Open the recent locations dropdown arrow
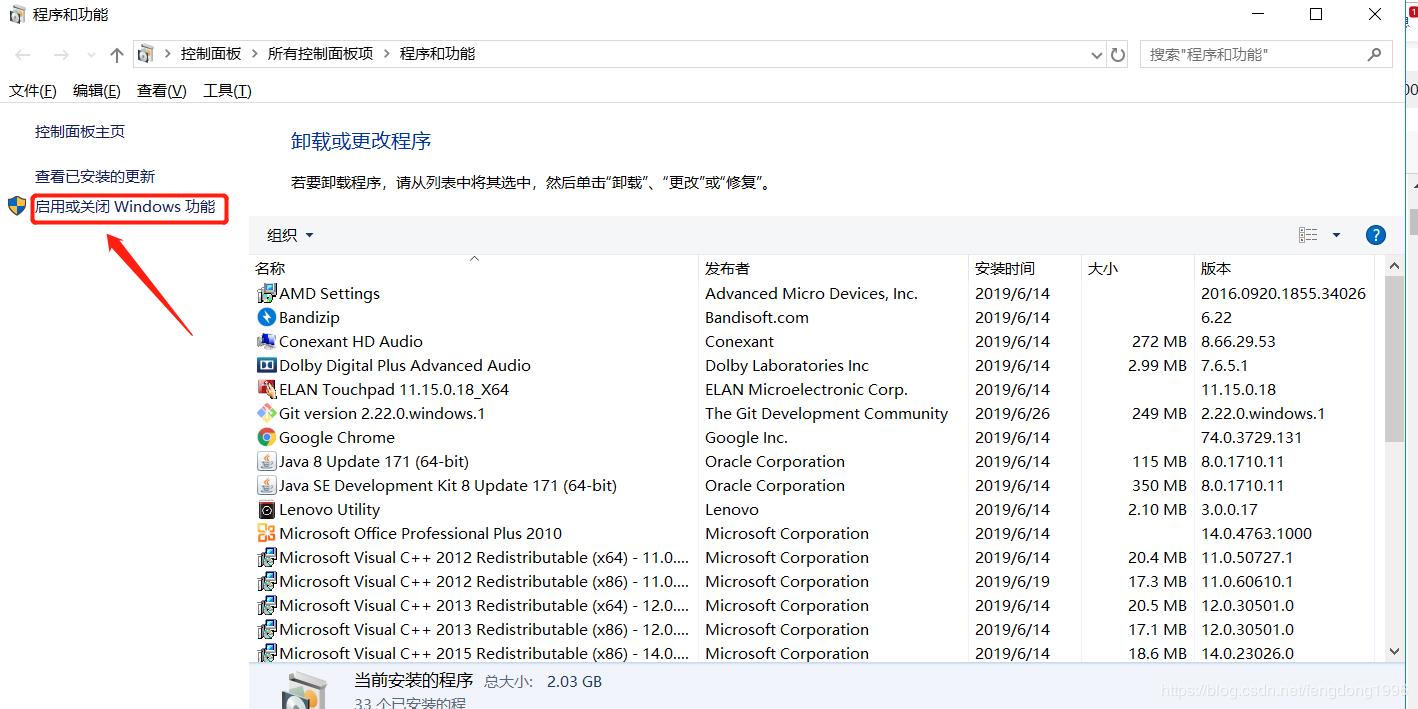The image size is (1418, 709). [x=91, y=55]
